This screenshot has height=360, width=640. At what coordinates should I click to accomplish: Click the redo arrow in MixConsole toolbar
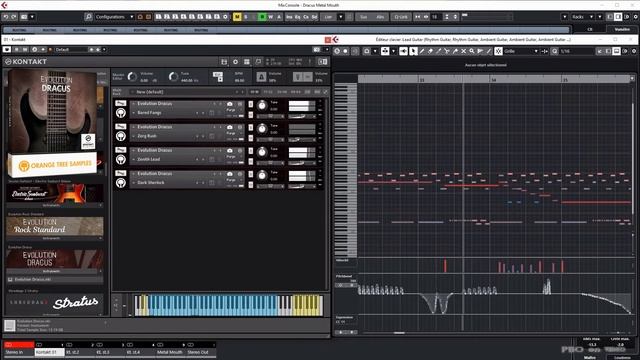tap(14, 17)
